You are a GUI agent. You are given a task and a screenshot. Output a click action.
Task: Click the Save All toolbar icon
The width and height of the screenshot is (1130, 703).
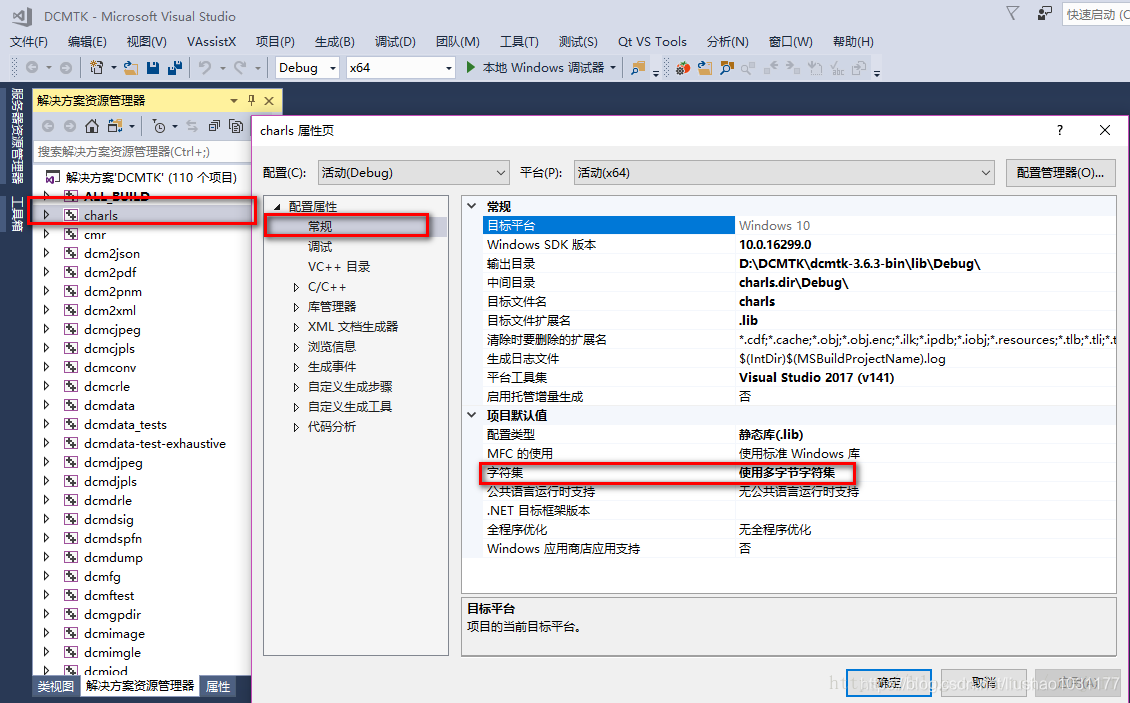pos(174,68)
